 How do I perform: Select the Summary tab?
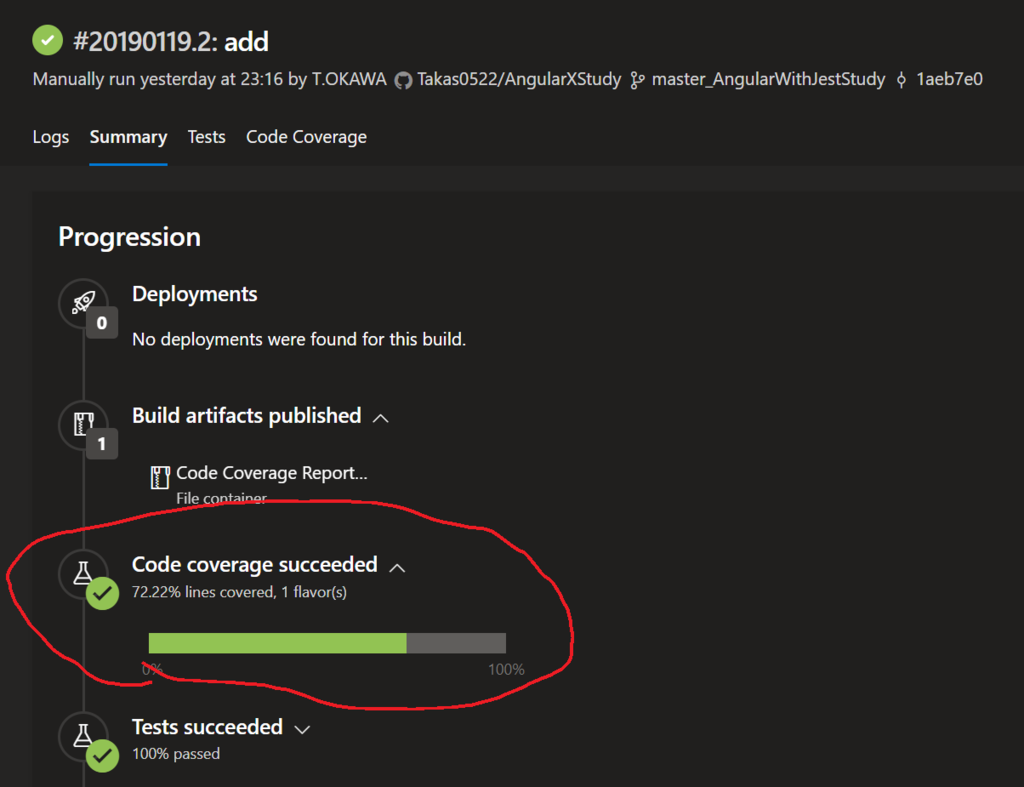(x=128, y=137)
